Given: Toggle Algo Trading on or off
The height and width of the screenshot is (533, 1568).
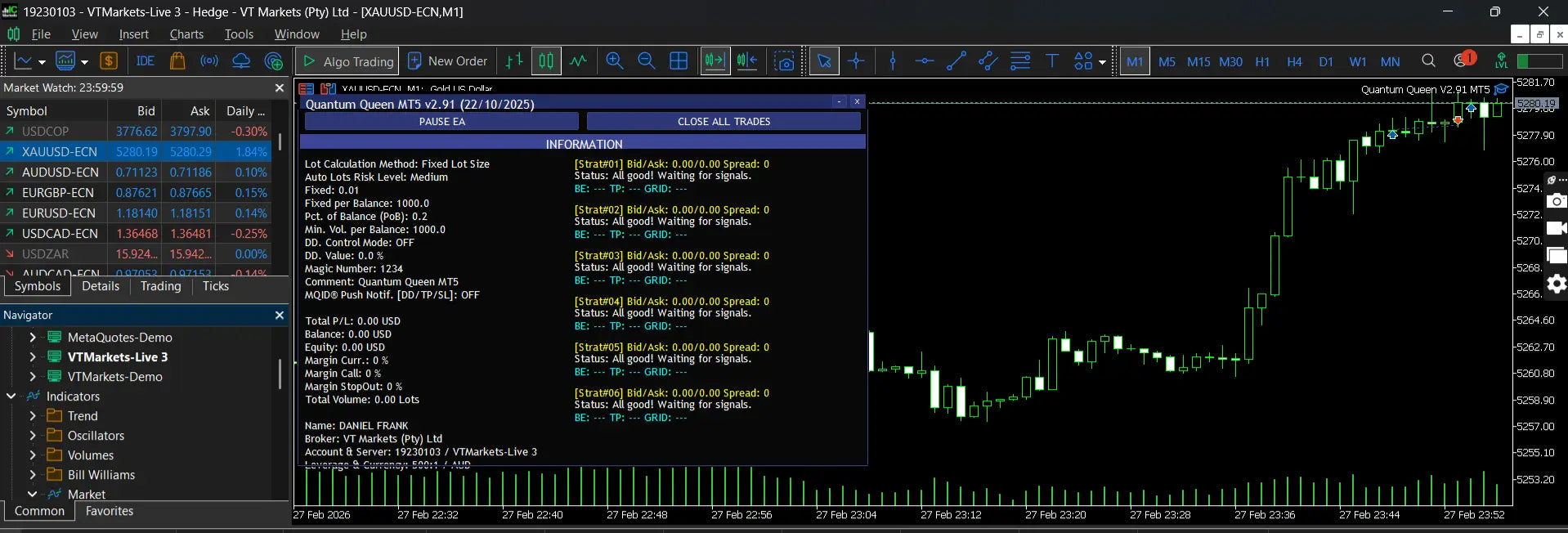Looking at the screenshot, I should [x=348, y=61].
